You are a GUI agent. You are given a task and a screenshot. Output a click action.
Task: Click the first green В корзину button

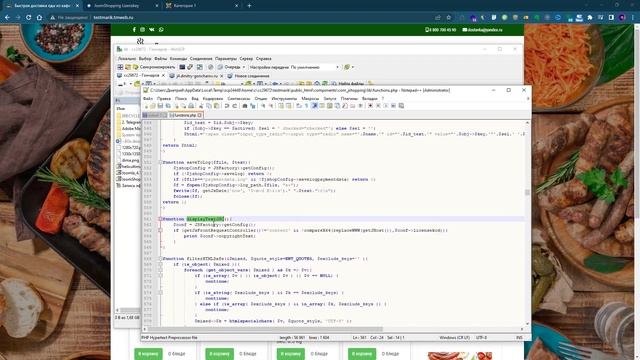[148, 353]
